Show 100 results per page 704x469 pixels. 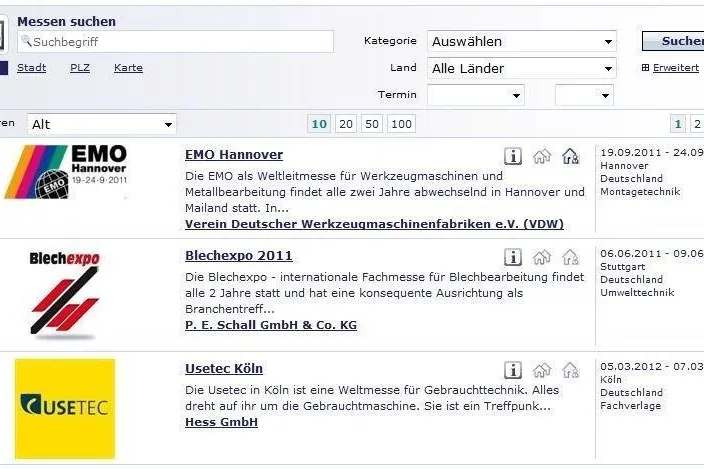coord(401,124)
